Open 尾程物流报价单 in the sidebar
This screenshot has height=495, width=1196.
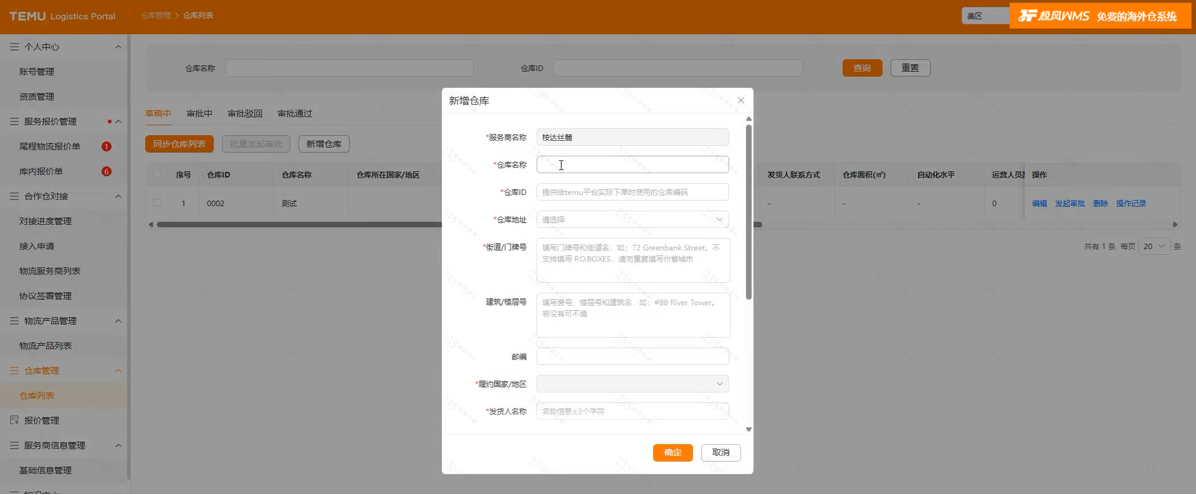click(50, 146)
